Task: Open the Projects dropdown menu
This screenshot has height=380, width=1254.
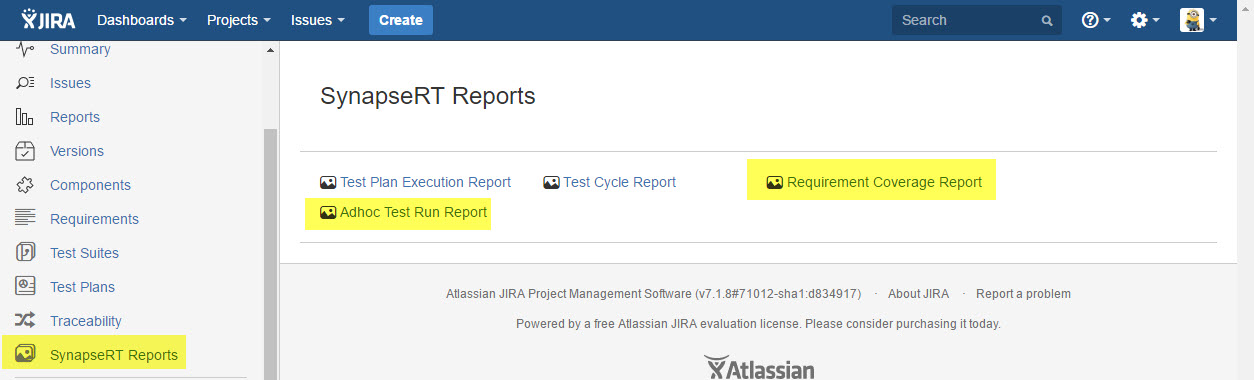Action: (238, 20)
